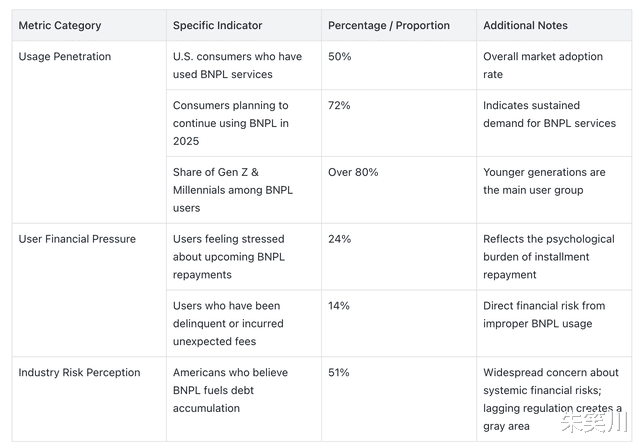640x448 pixels.
Task: Select the Additional Notes column header
Action: (525, 25)
